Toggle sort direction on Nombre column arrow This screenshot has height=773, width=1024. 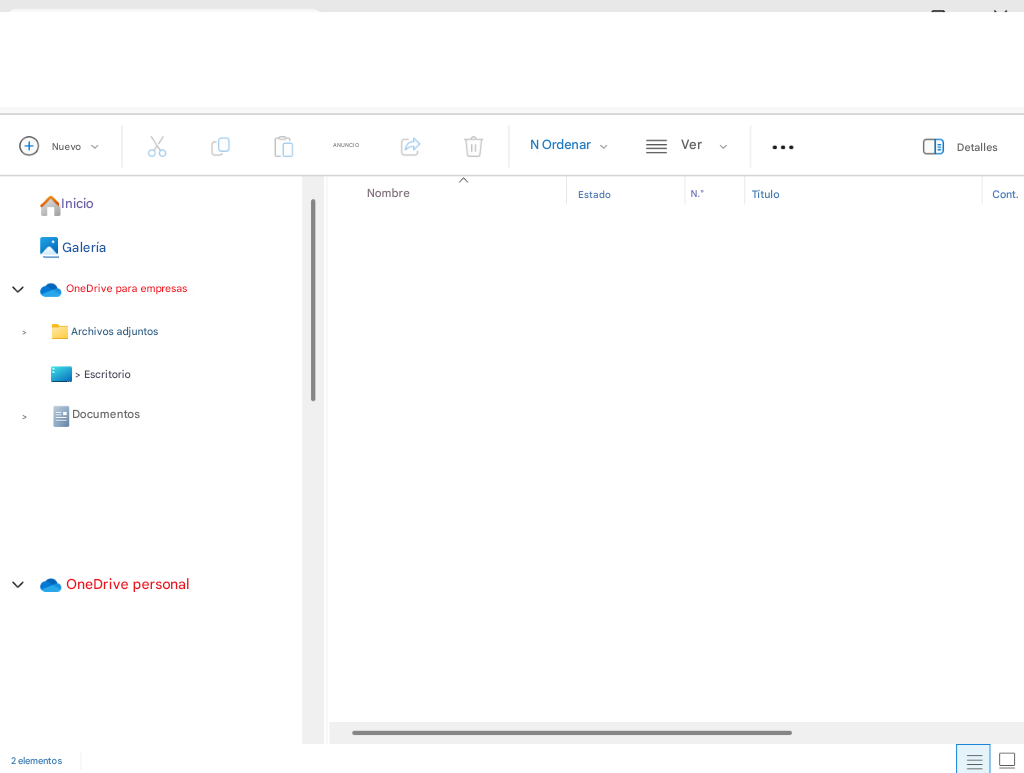463,180
